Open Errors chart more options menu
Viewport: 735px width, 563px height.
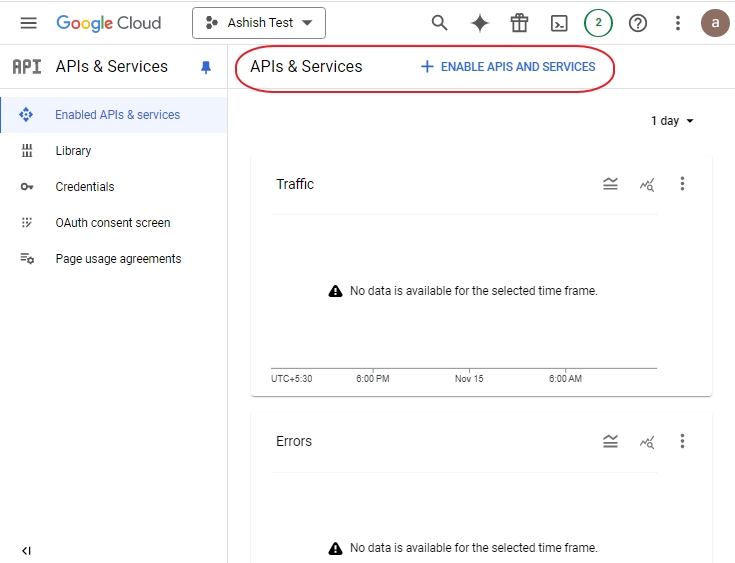[682, 441]
